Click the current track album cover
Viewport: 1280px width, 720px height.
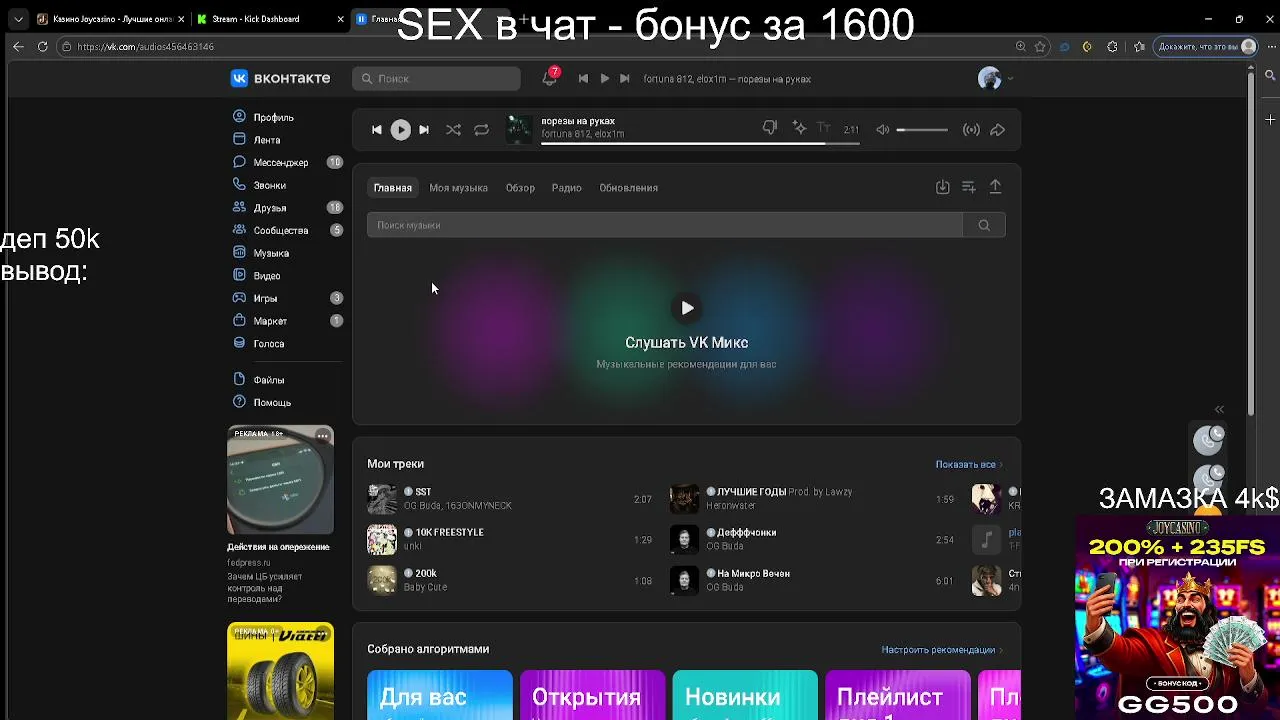519,129
